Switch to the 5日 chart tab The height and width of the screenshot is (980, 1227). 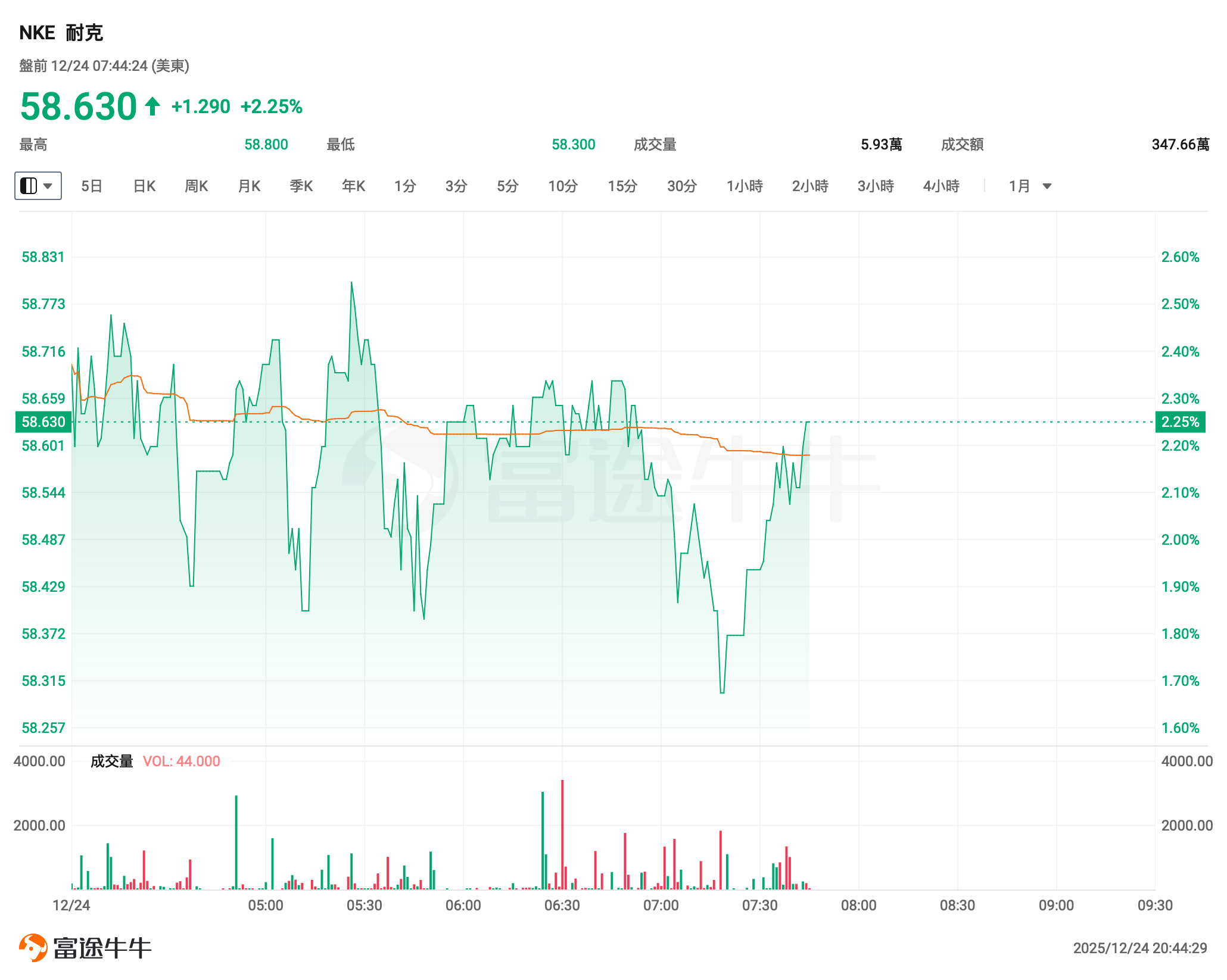click(92, 186)
